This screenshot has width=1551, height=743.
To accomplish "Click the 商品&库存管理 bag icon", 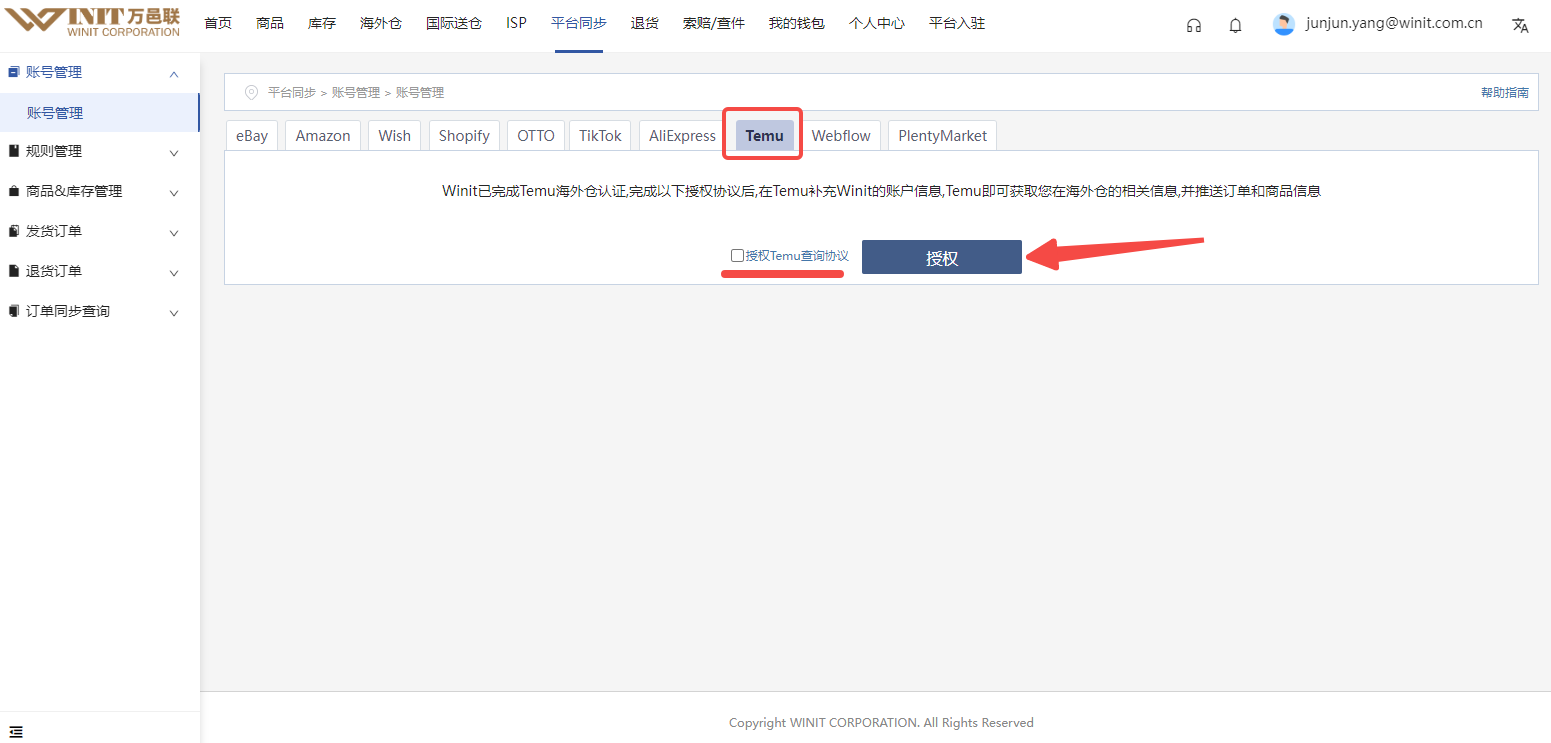I will coord(14,191).
